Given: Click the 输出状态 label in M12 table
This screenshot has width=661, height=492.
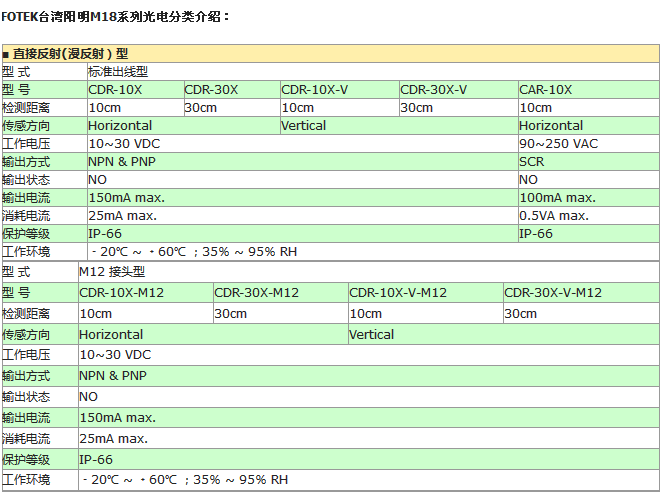Looking at the screenshot, I should [x=26, y=397].
